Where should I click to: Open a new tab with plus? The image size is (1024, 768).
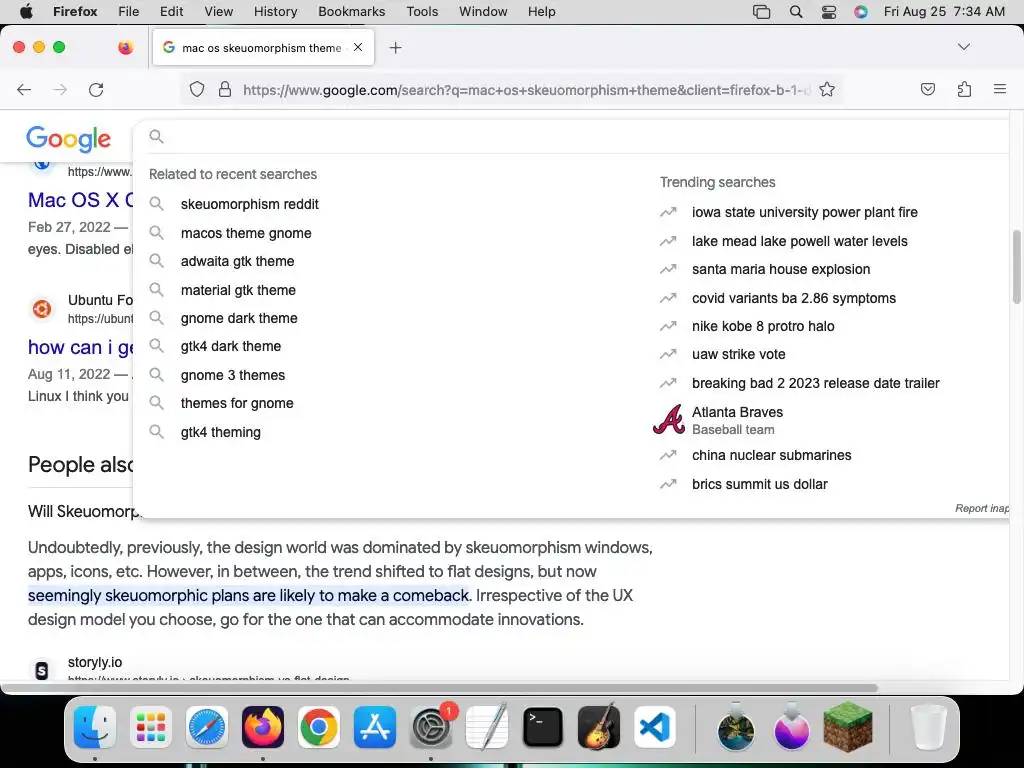395,48
